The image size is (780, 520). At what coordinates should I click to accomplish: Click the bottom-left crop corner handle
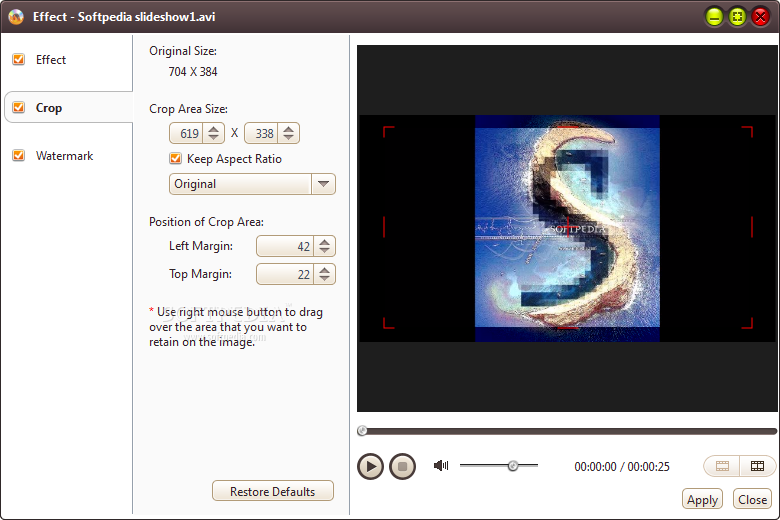click(388, 323)
